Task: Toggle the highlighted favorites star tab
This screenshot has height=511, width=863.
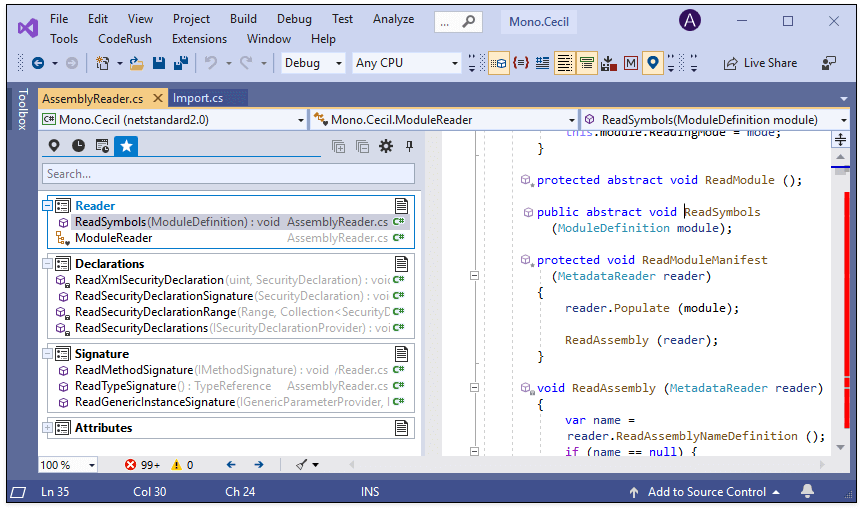Action: [x=126, y=146]
